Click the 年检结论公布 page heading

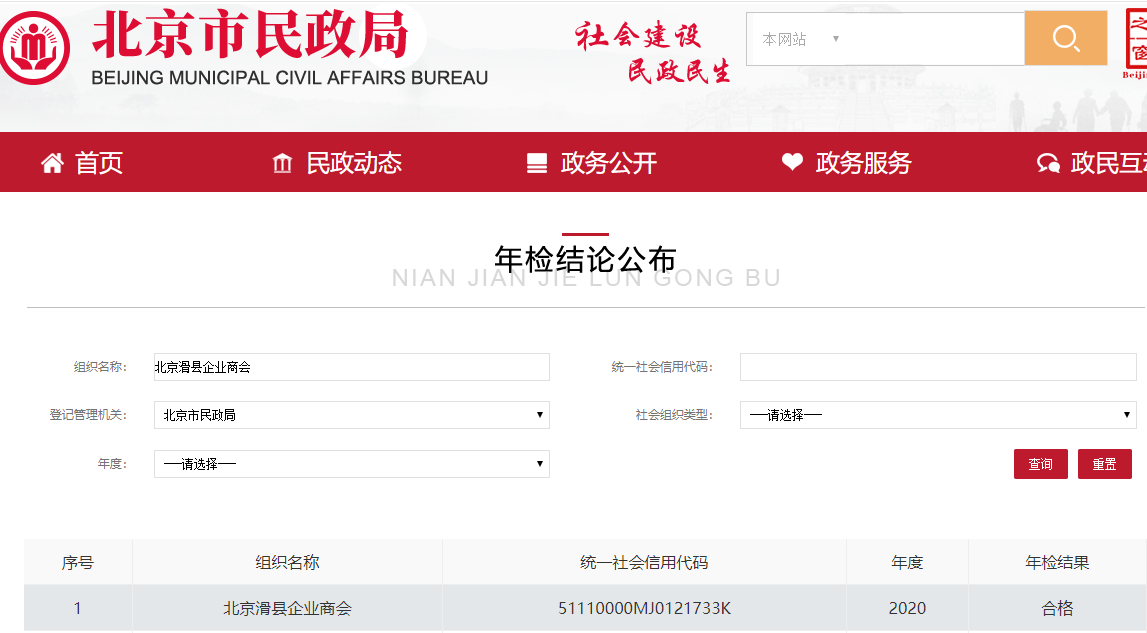pos(585,259)
